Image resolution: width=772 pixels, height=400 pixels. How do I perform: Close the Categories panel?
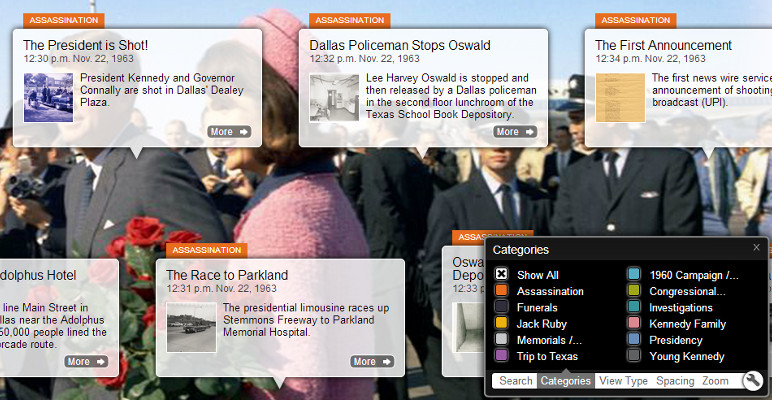756,248
